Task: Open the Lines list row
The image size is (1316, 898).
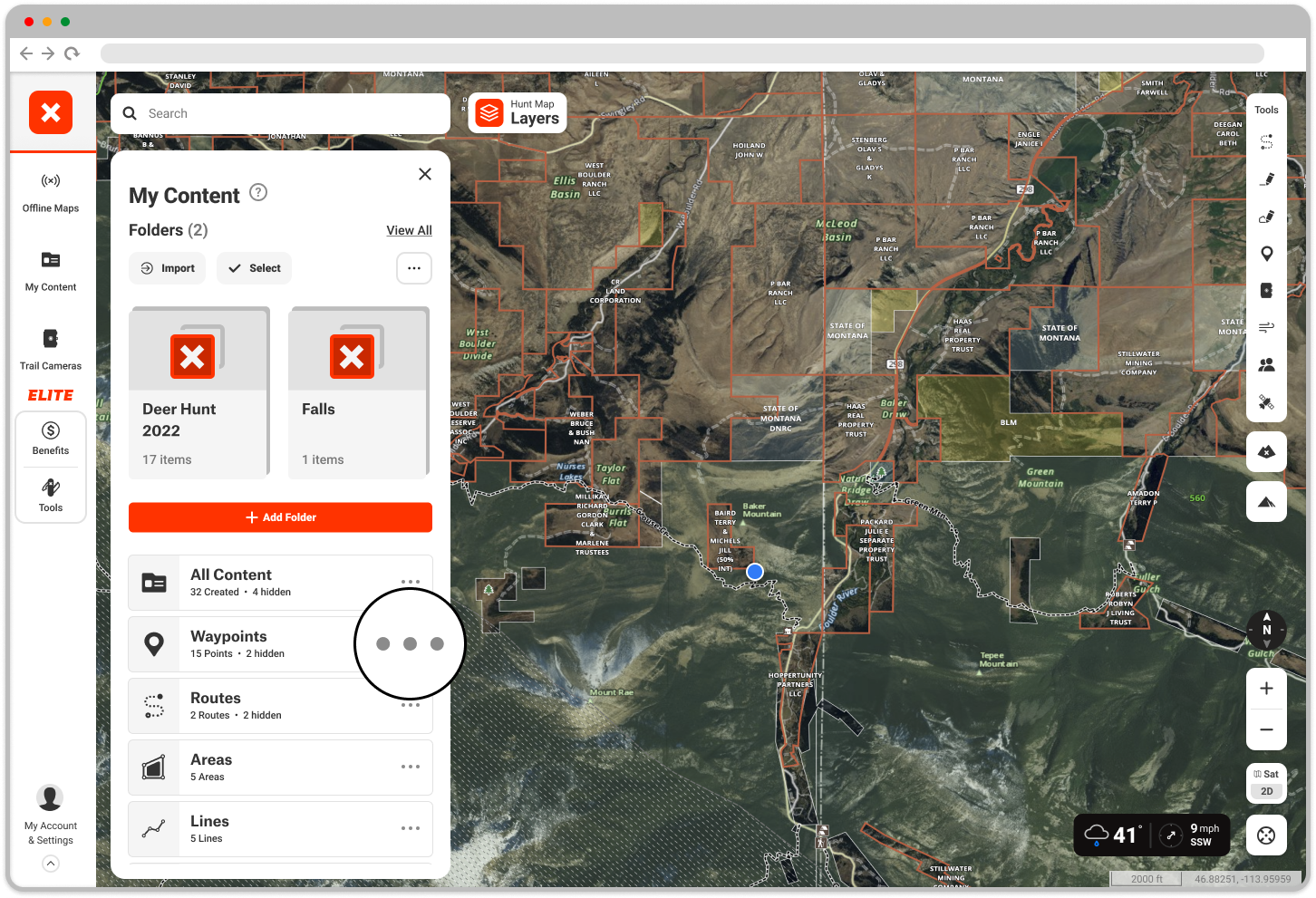Action: 280,829
